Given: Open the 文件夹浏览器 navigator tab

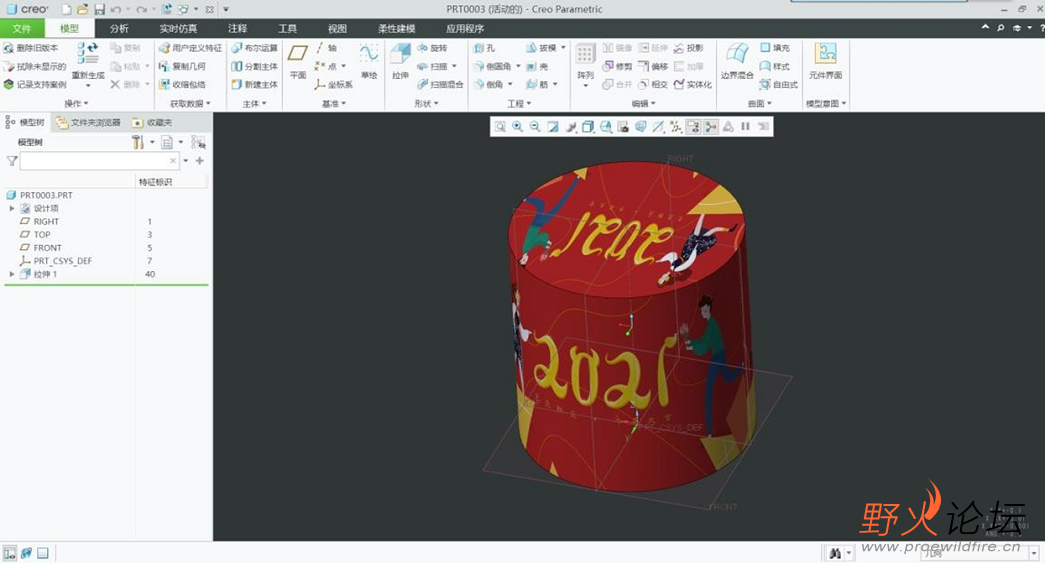Looking at the screenshot, I should [x=89, y=123].
